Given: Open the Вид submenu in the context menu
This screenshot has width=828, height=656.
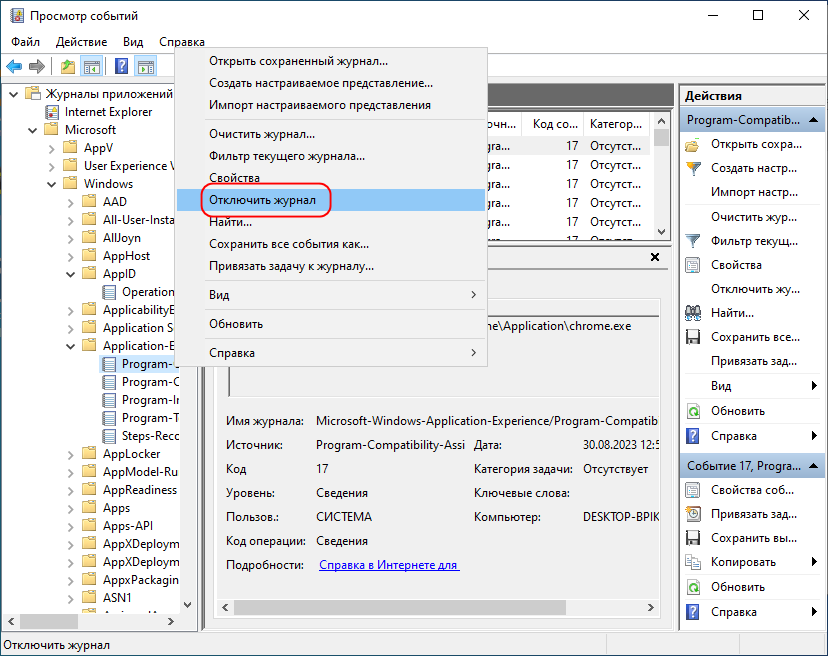Looking at the screenshot, I should tap(342, 295).
